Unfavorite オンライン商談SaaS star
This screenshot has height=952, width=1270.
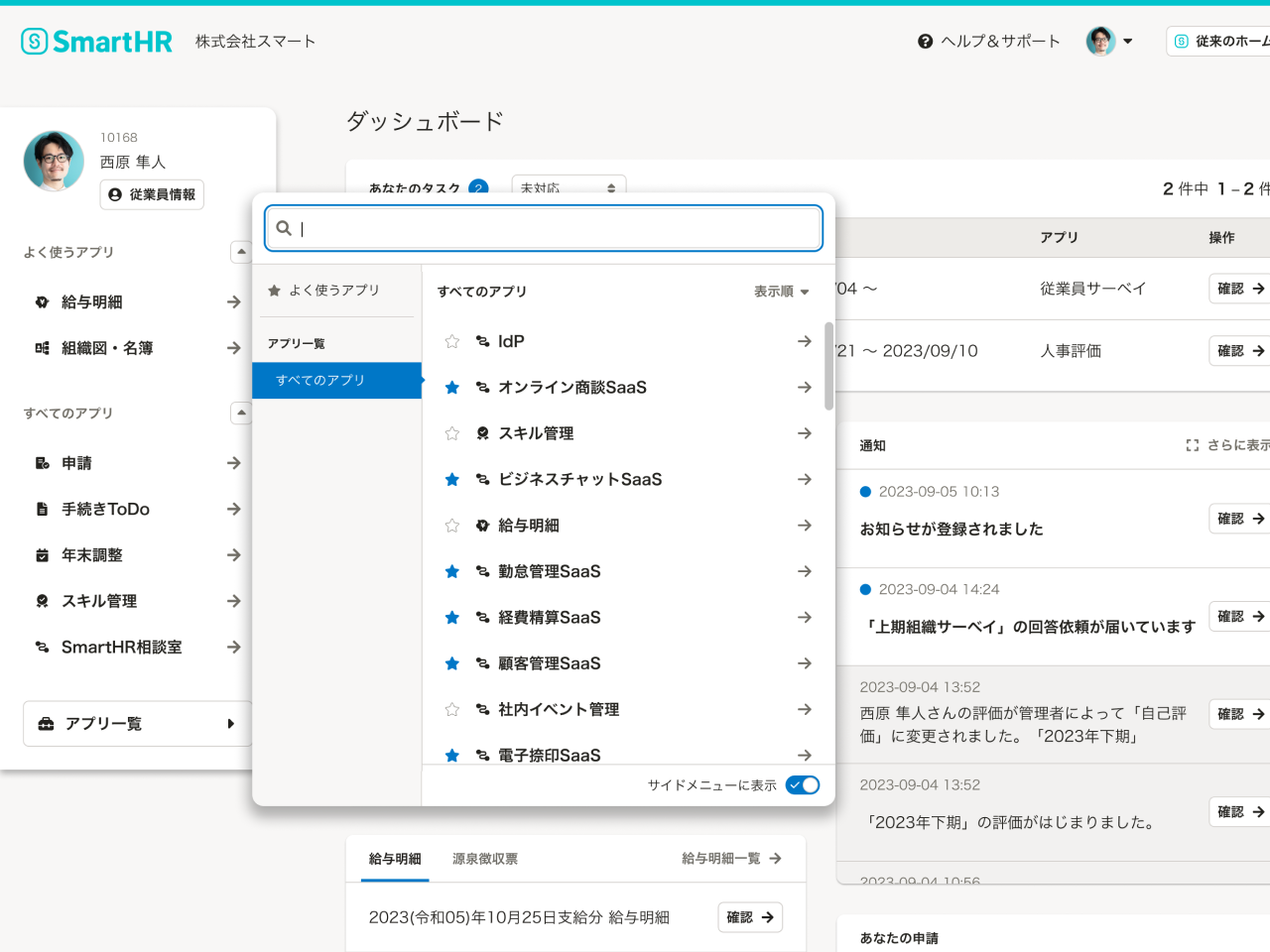[x=452, y=388]
